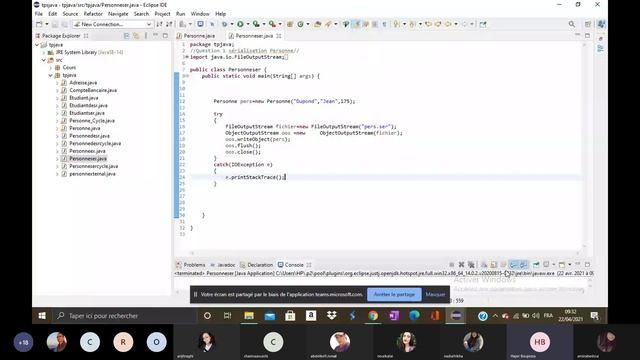Click the green Run button in toolbar
Image resolution: width=640 pixels, height=360 pixels.
click(x=240, y=24)
